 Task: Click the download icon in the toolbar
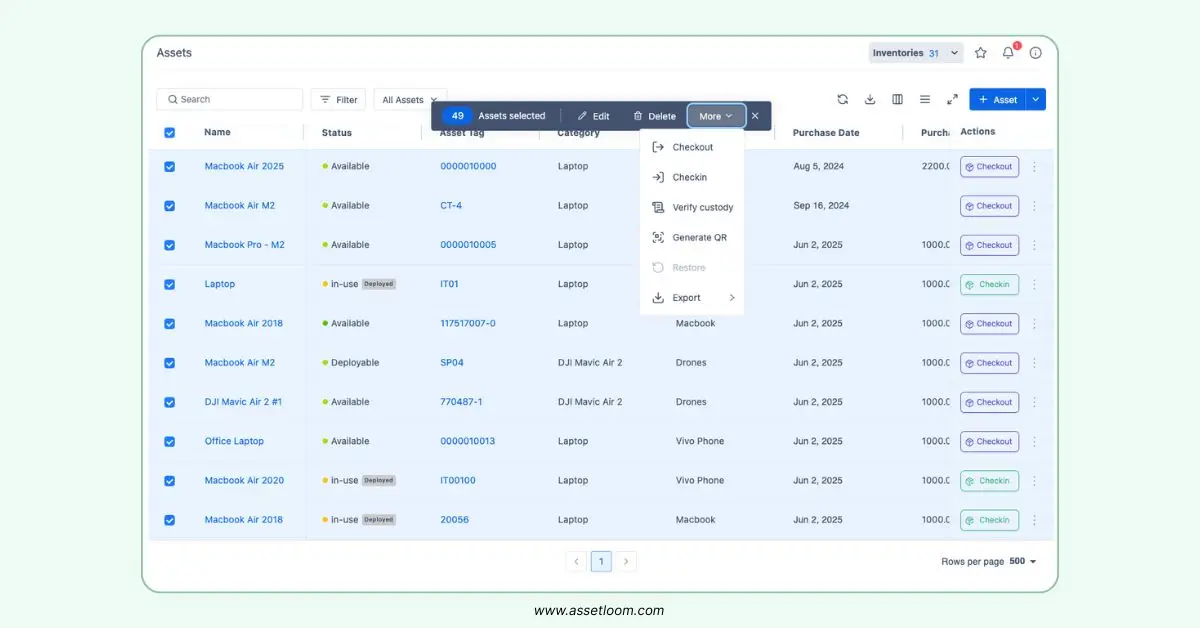tap(870, 99)
